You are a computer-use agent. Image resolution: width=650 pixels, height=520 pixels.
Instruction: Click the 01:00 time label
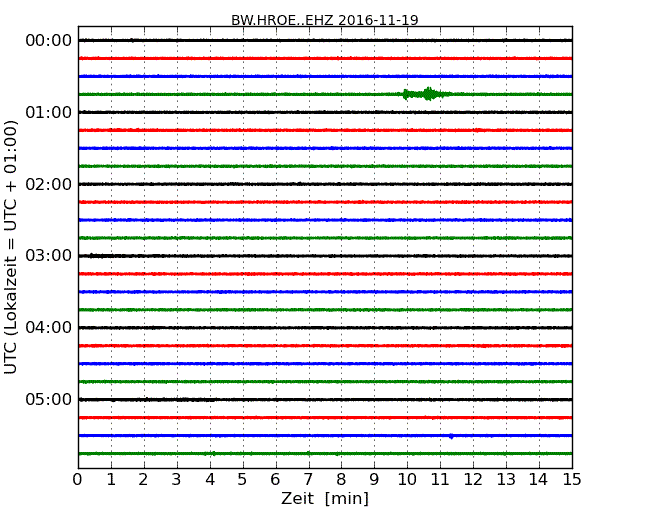pyautogui.click(x=49, y=112)
